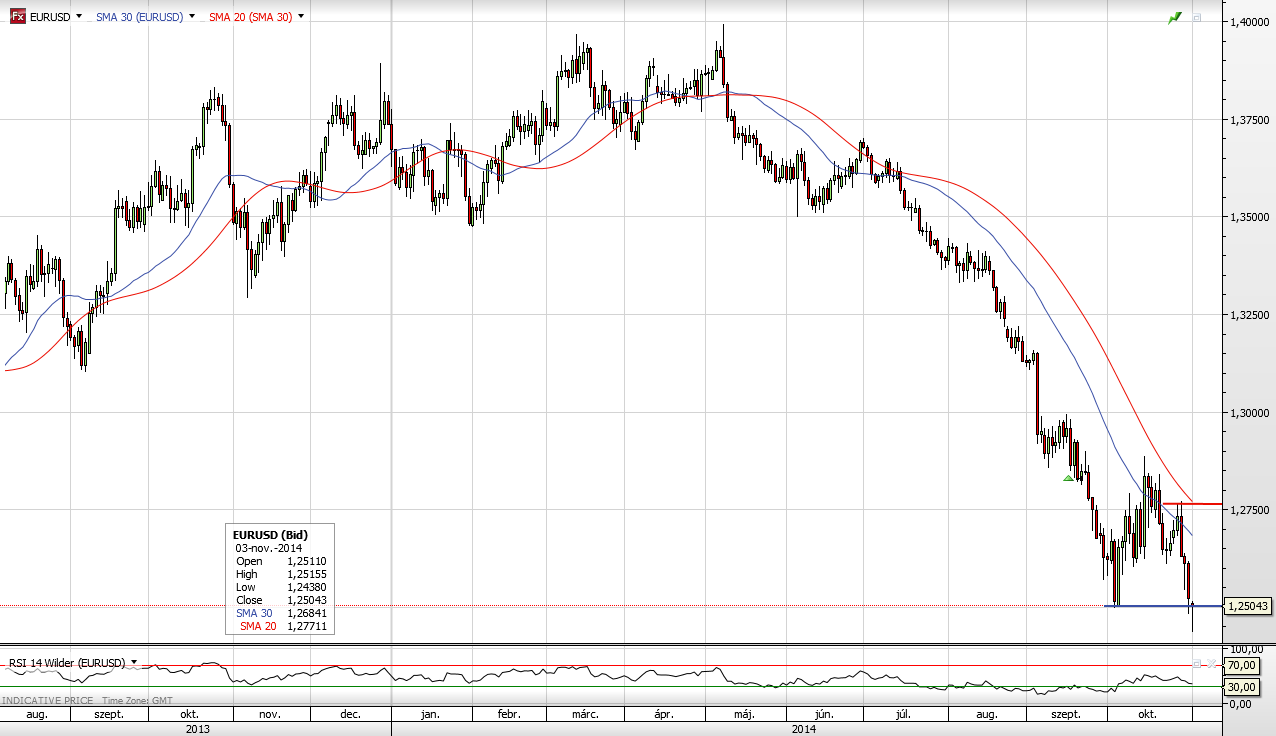
Task: Click the márc. month label on time axis
Action: click(586, 715)
